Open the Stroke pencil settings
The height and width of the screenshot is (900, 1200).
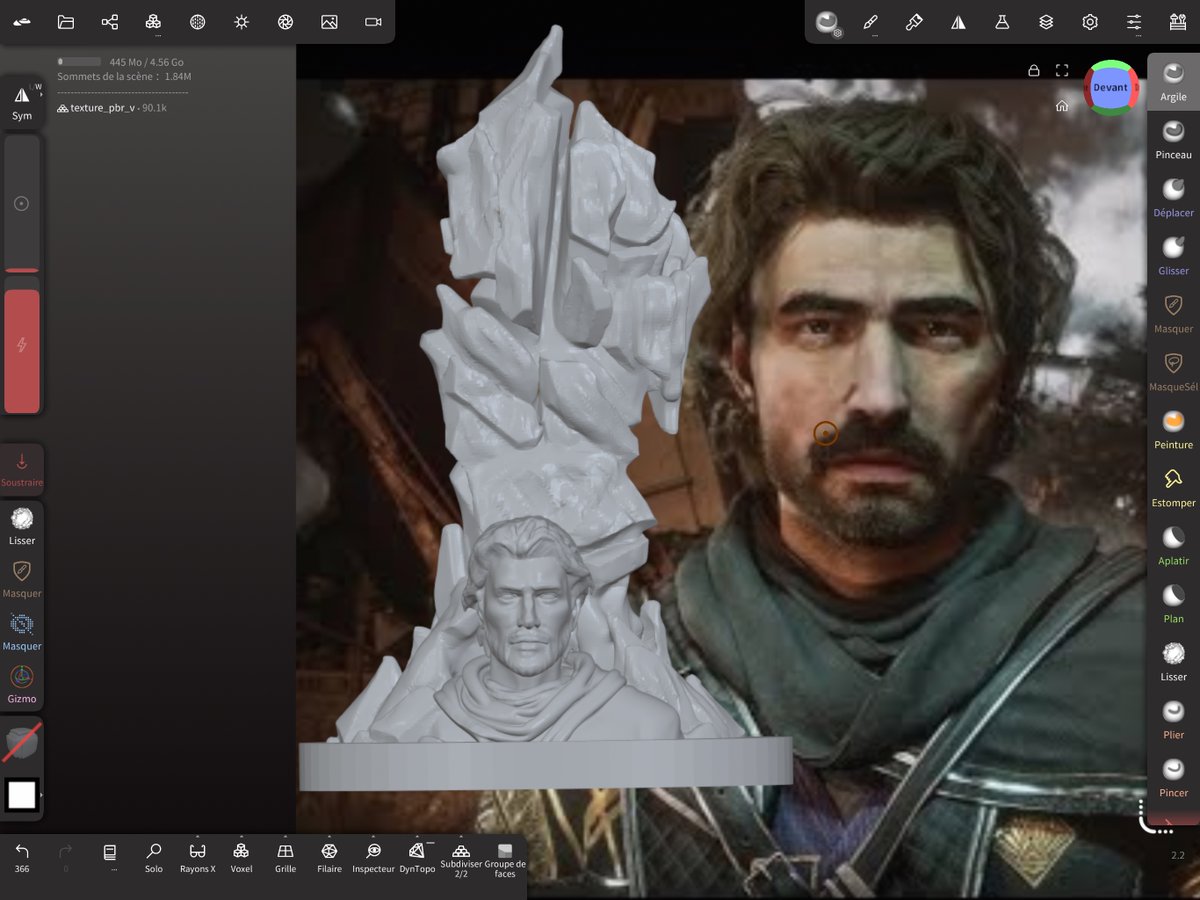point(871,22)
